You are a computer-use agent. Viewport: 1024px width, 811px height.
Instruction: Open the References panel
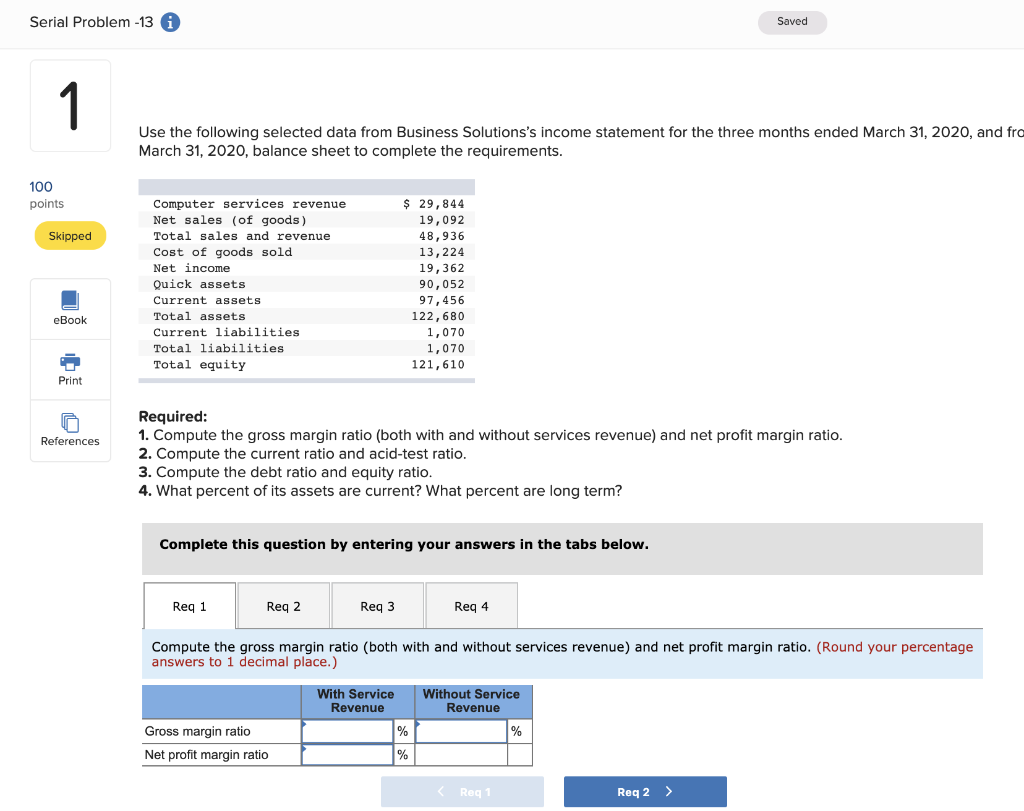pos(69,430)
